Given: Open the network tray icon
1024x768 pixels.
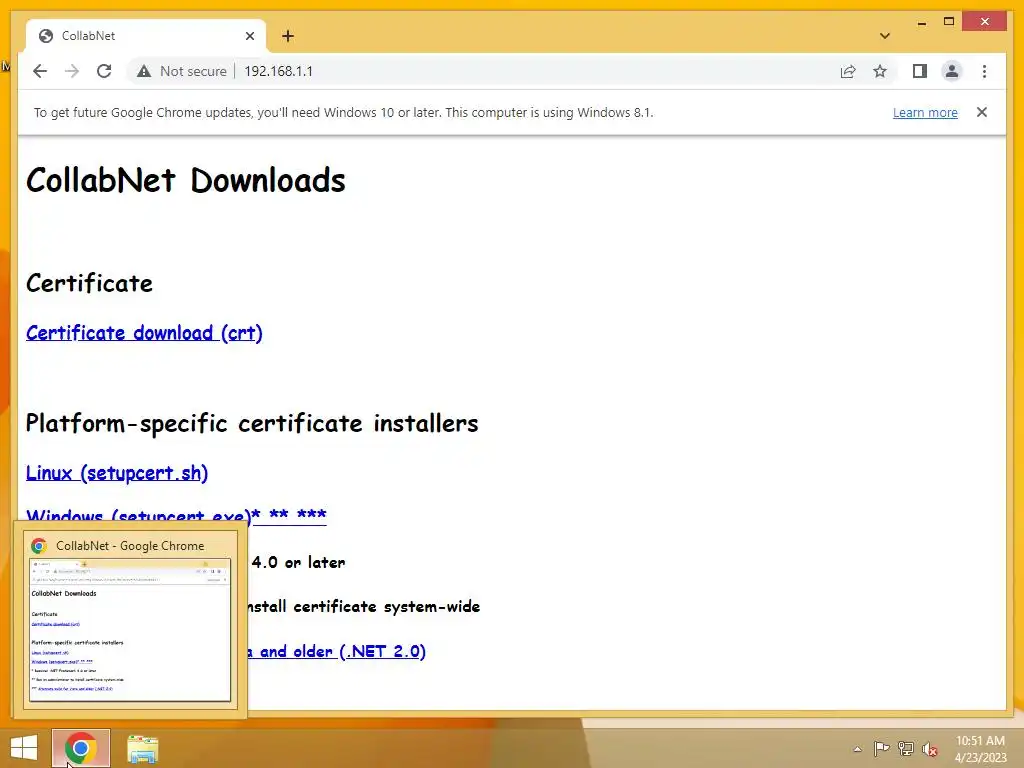Looking at the screenshot, I should click(x=905, y=748).
